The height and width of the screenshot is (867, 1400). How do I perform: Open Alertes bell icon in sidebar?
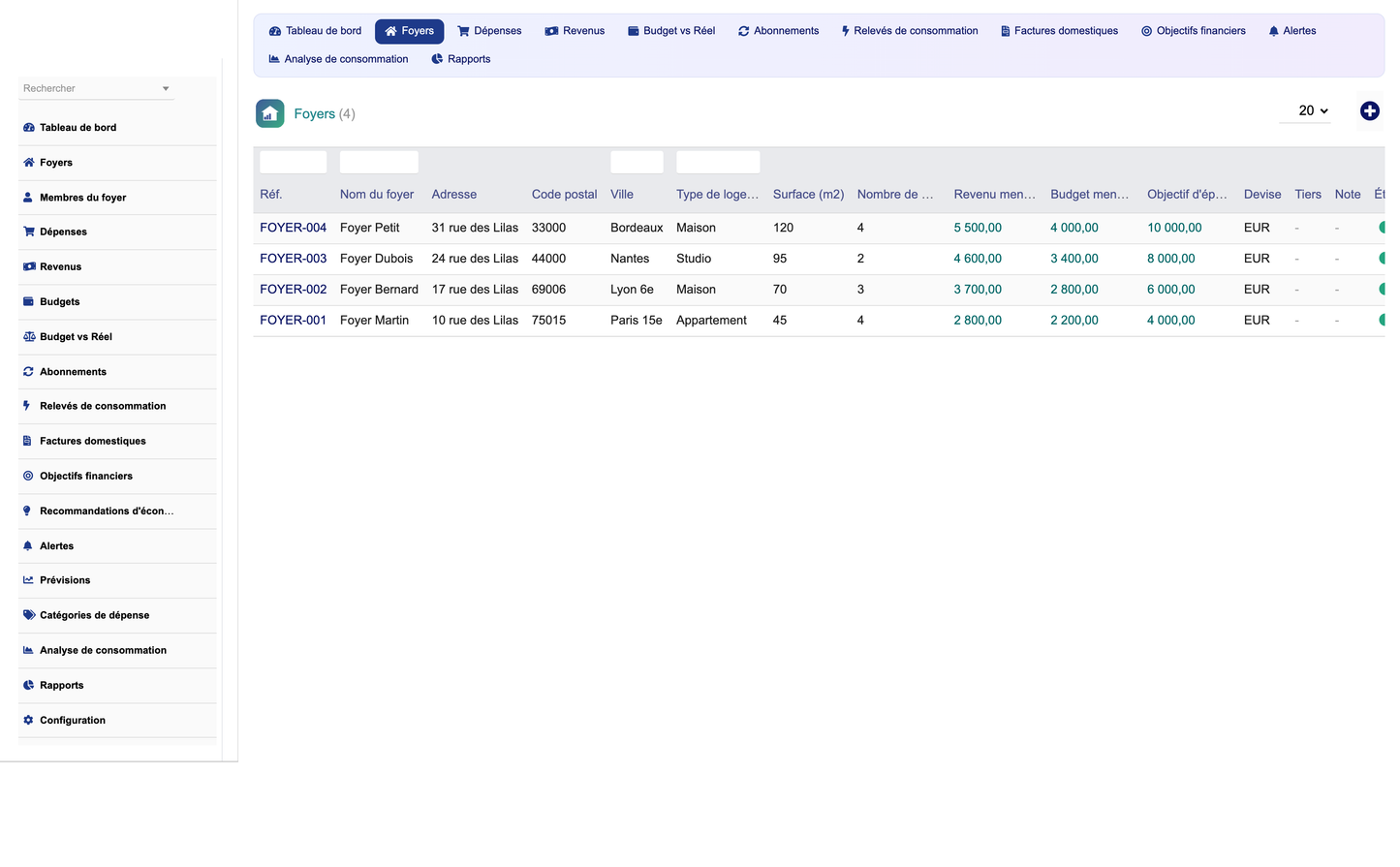pyautogui.click(x=28, y=546)
